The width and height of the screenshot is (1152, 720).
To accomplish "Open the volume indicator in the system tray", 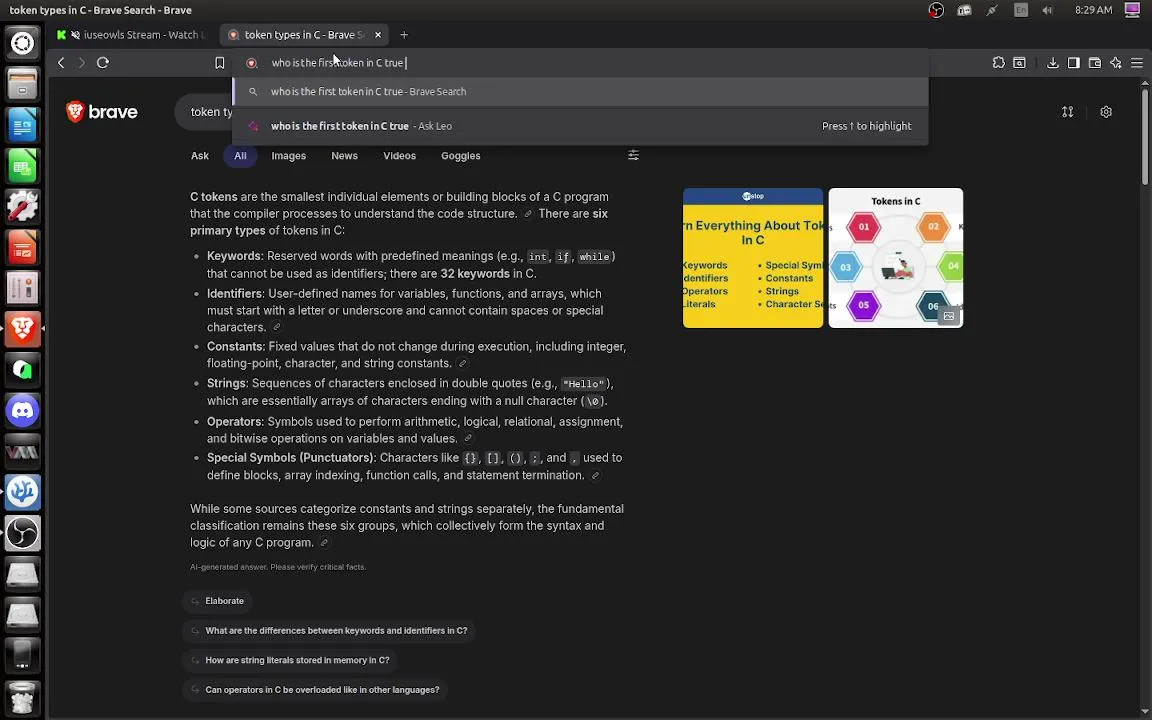I will [x=1048, y=10].
